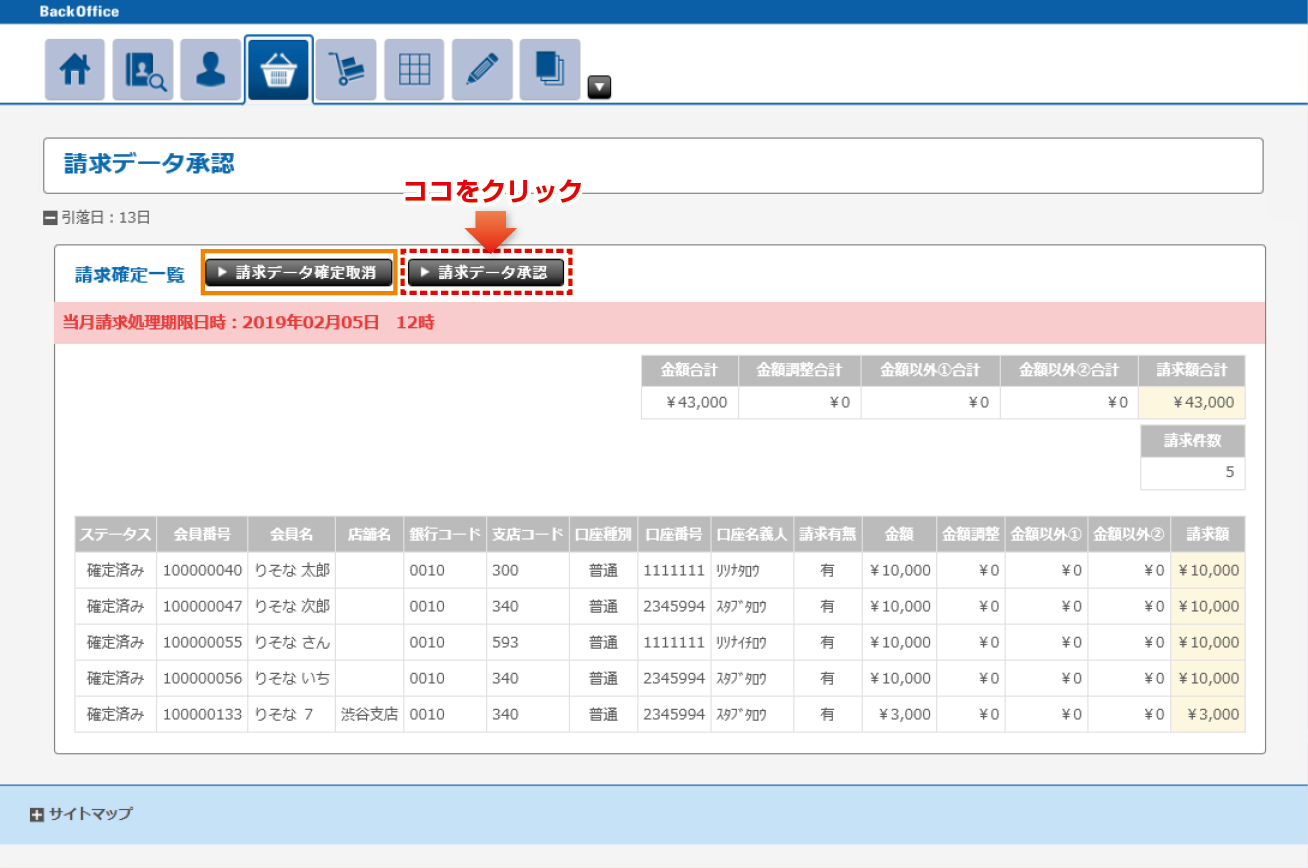Click the 金額以外①合計 header cell
Viewport: 1308px width, 868px height.
pos(930,370)
